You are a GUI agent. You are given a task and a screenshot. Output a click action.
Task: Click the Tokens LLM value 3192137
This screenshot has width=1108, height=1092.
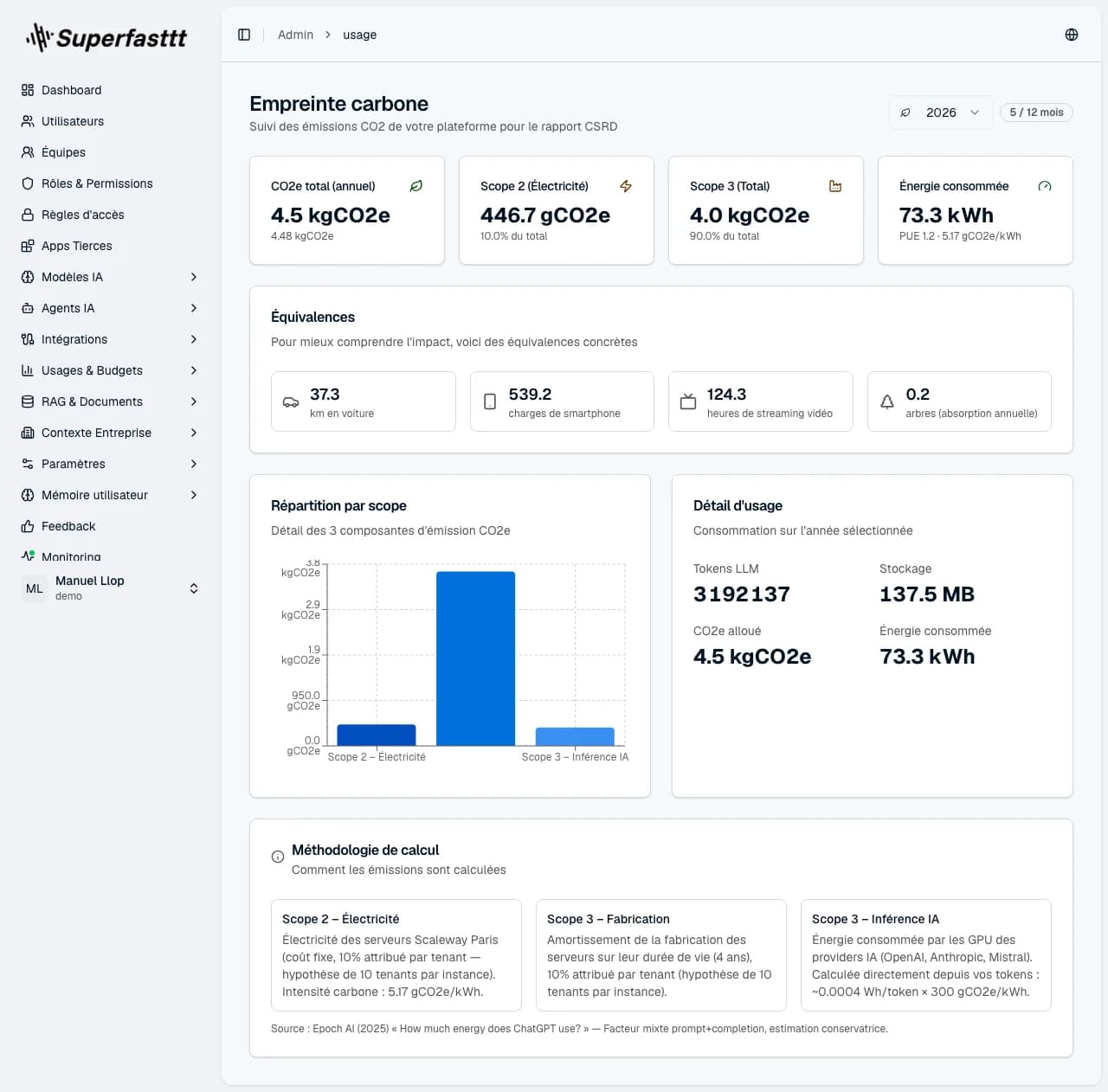pos(742,594)
